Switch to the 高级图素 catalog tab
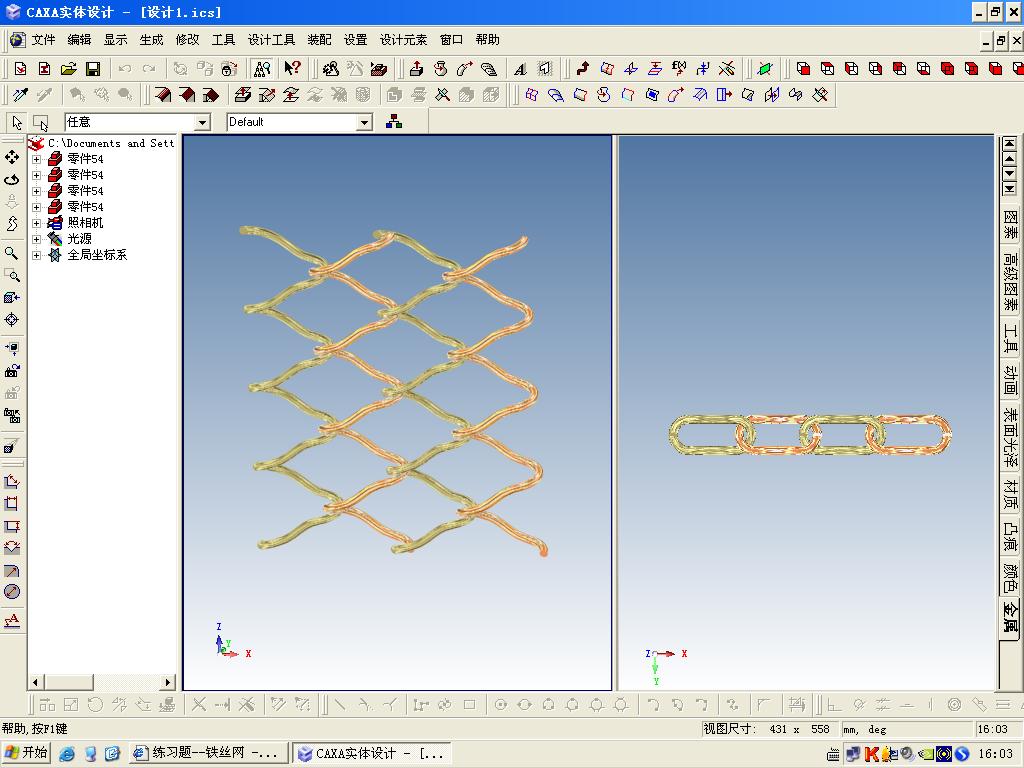1024x768 pixels. click(1010, 281)
